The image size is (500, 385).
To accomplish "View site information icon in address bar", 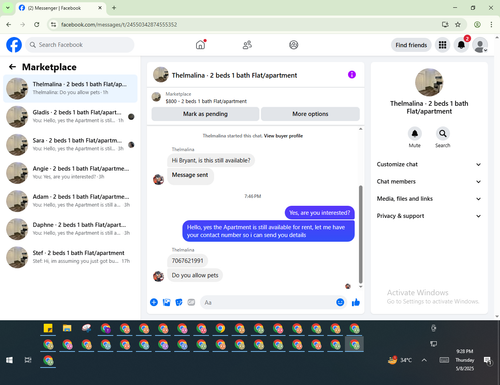I will click(x=53, y=24).
